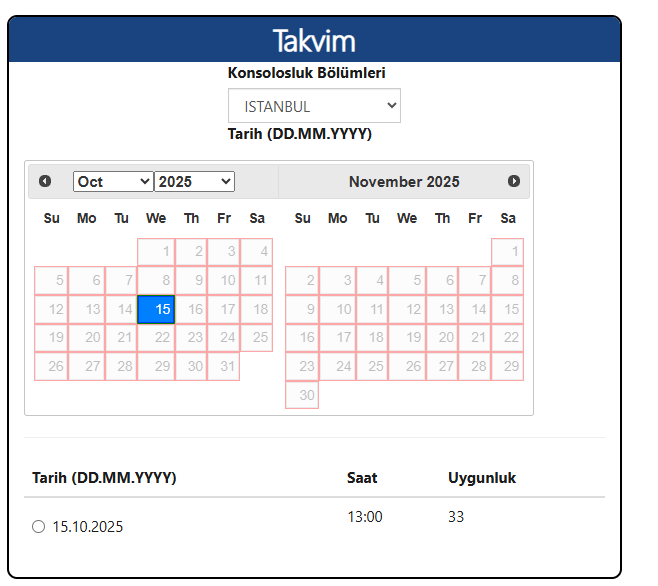This screenshot has width=658, height=586.
Task: Open the 2025 year dropdown
Action: point(194,182)
